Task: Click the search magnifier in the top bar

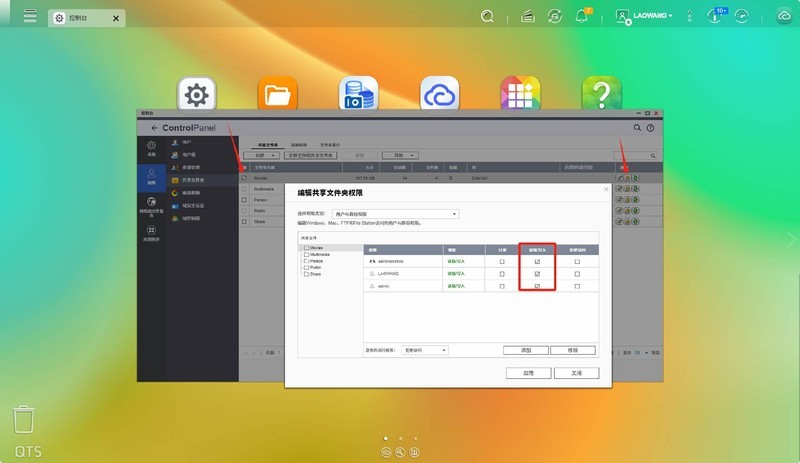Action: 487,16
